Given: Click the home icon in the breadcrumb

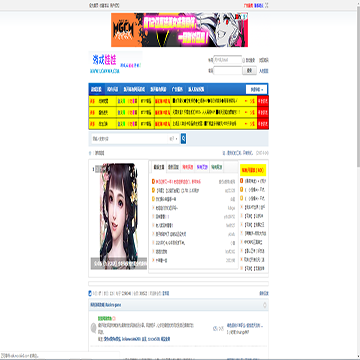Looking at the screenshot, I should [89, 153].
